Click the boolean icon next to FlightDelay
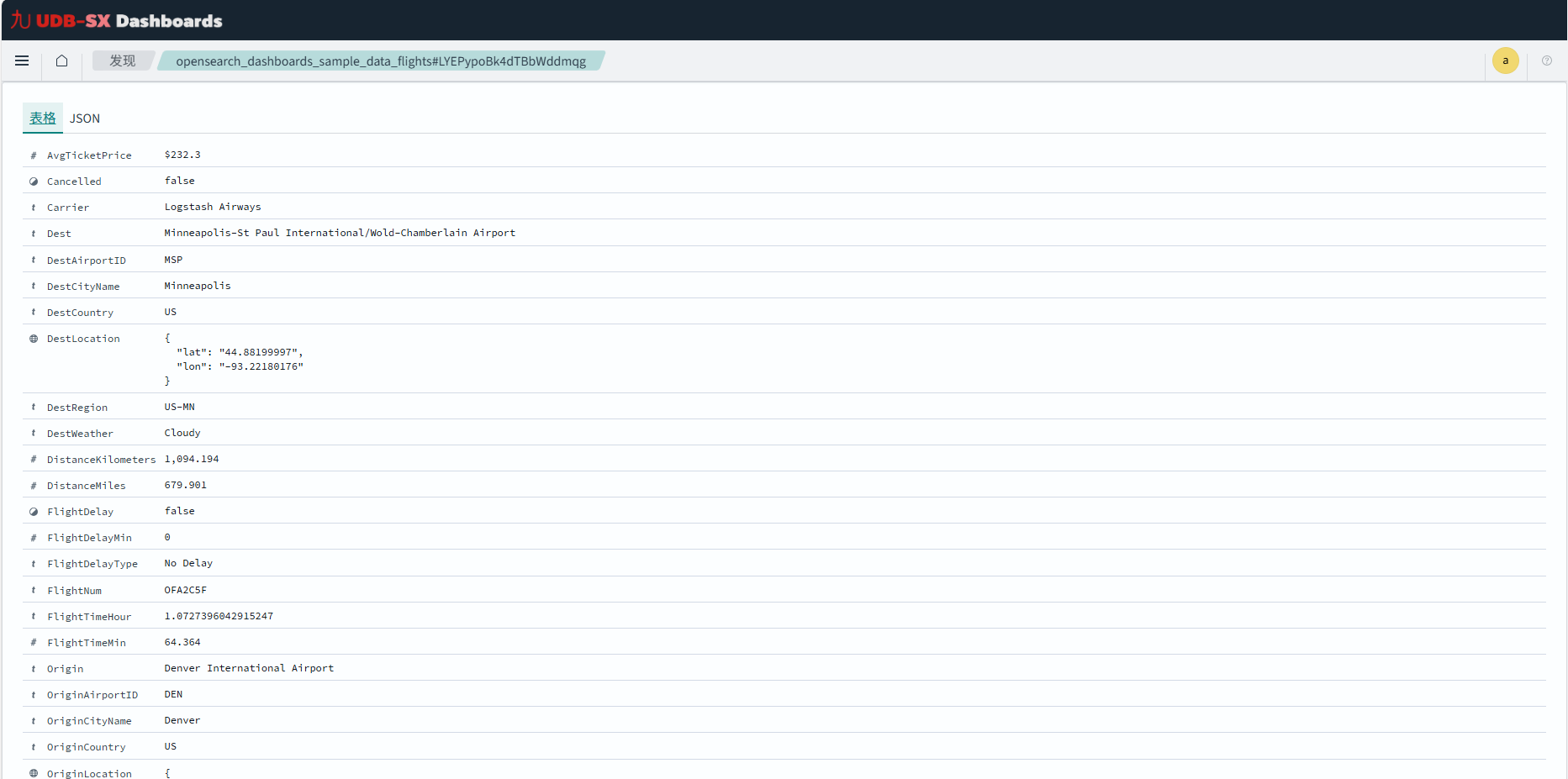1568x779 pixels. 33,511
